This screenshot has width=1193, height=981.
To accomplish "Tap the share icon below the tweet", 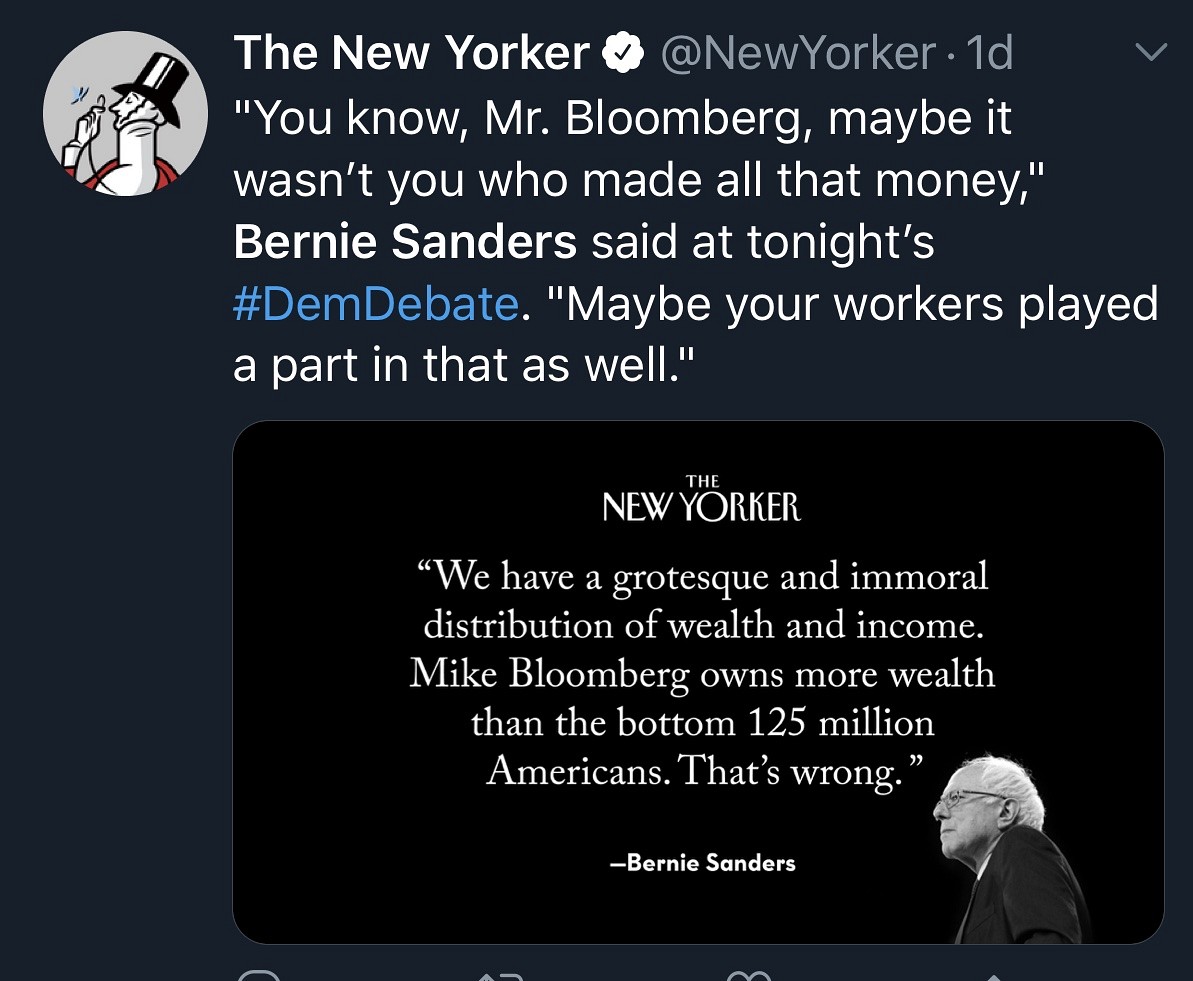I will pos(992,975).
